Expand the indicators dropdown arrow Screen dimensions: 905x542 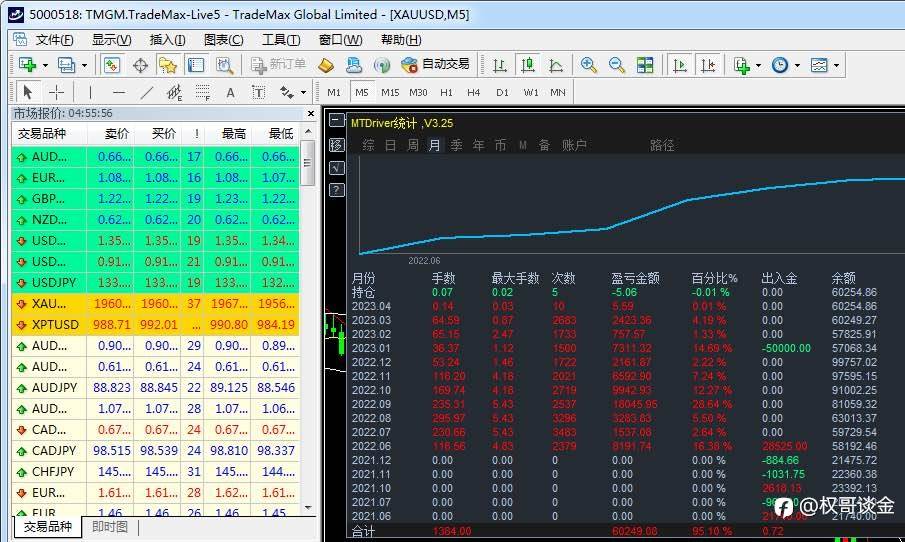[758, 65]
